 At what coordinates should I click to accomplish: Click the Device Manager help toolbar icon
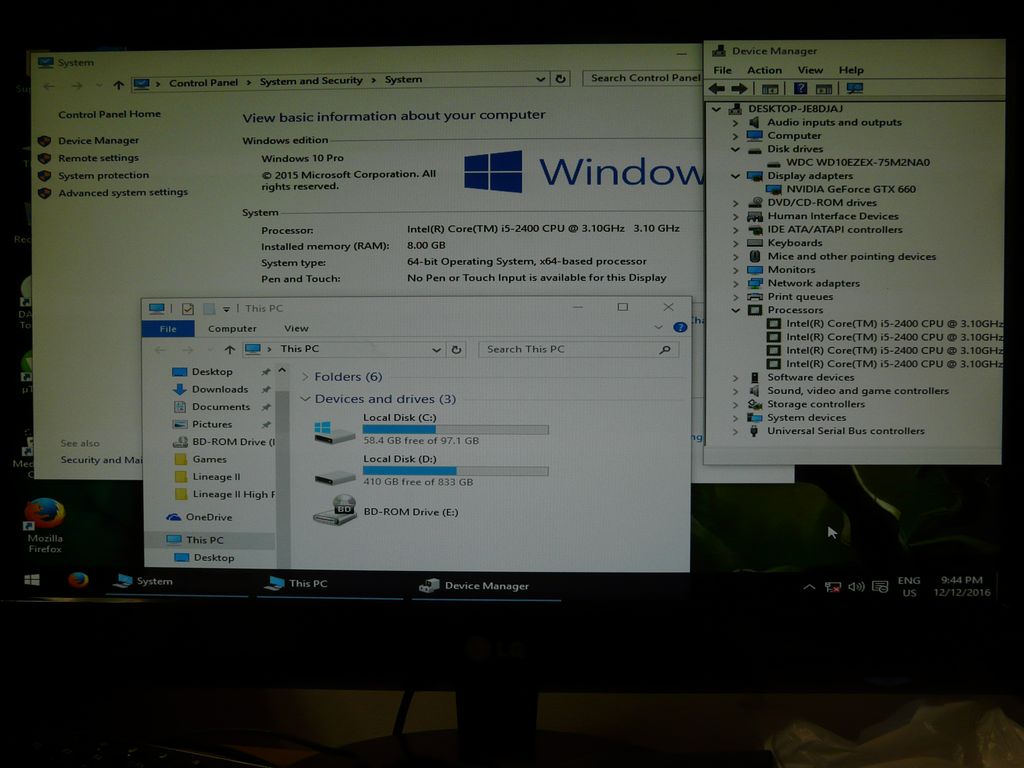coord(799,88)
